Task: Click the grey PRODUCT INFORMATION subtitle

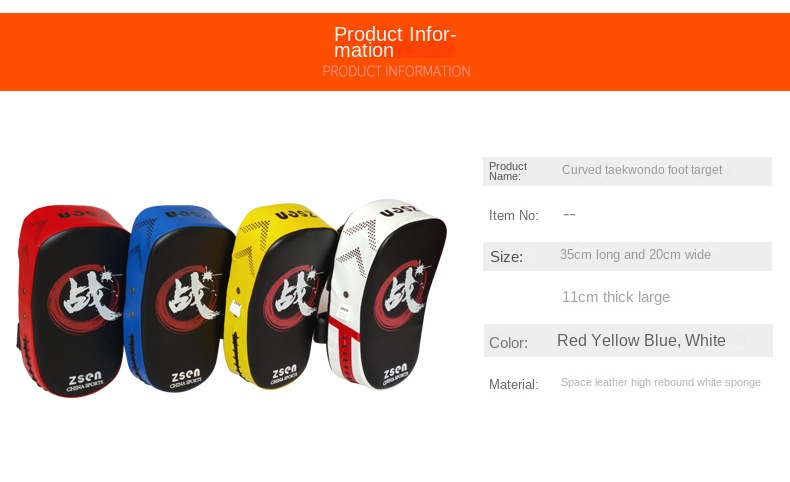Action: tap(397, 72)
